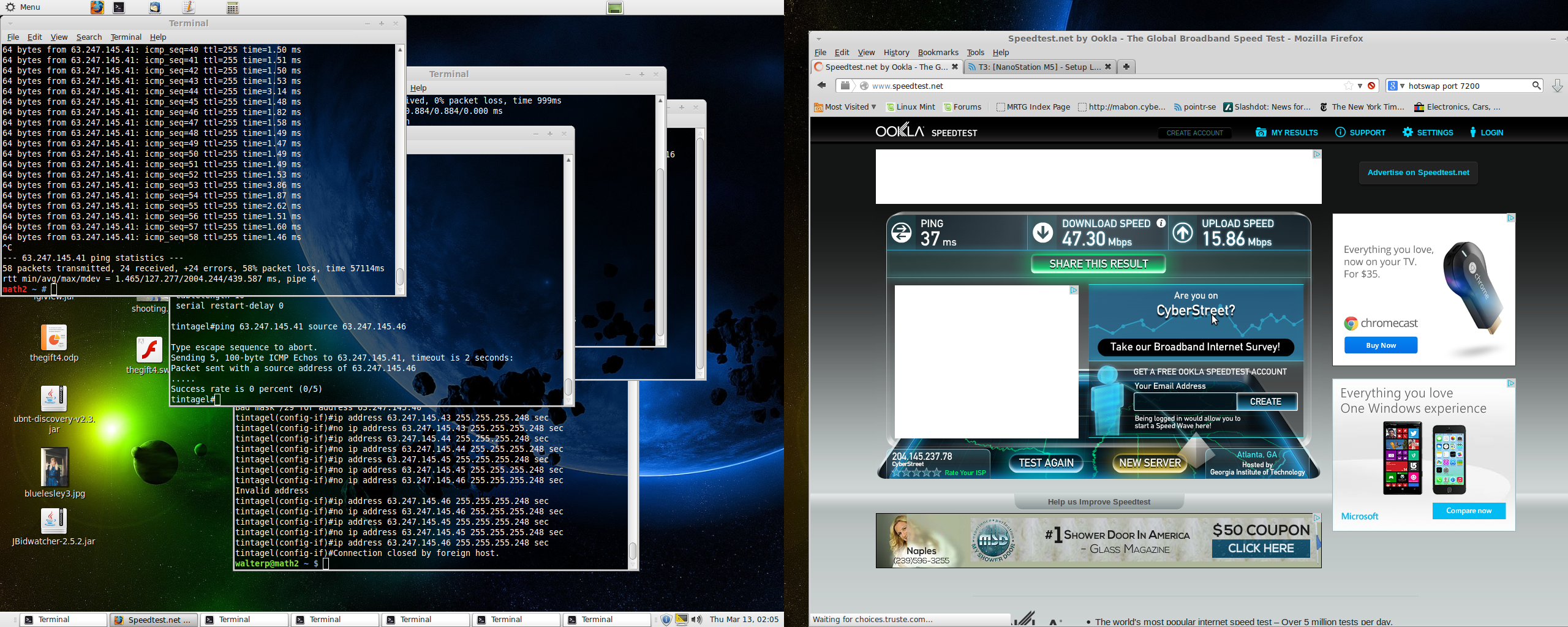Click the Firefox back arrow button
This screenshot has width=1568, height=627.
pos(822,86)
